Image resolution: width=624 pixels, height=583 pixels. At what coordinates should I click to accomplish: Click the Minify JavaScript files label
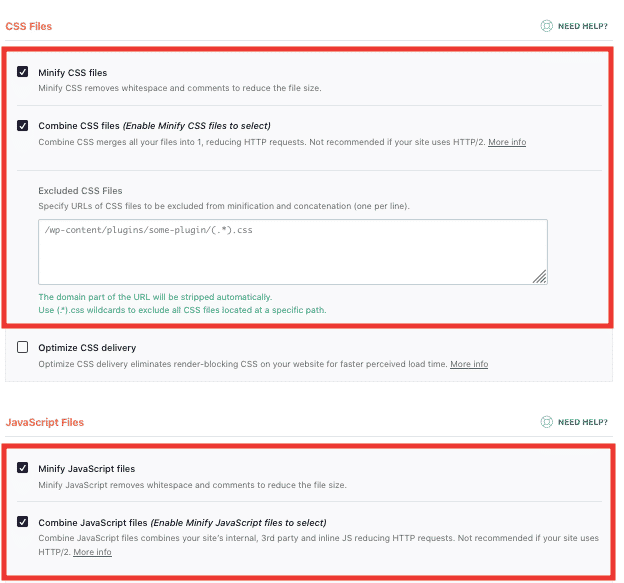coord(87,469)
